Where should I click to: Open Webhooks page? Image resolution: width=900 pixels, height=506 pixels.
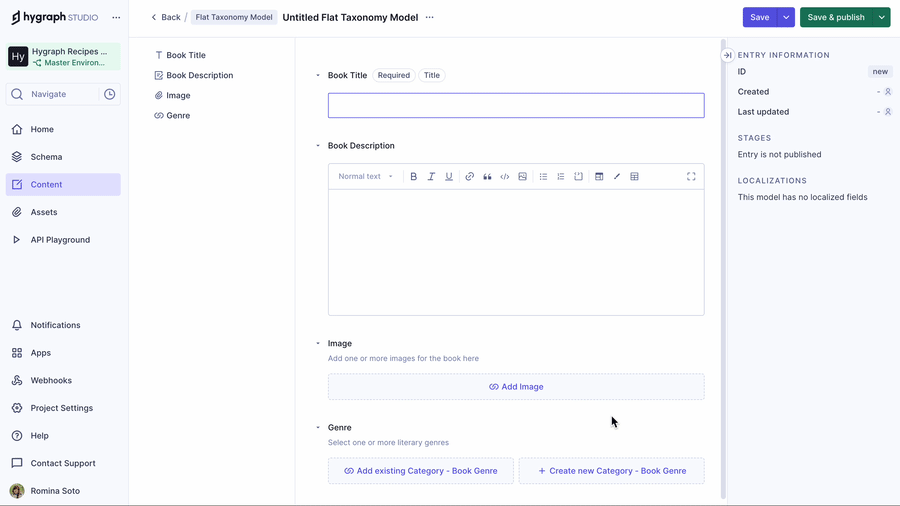pyautogui.click(x=63, y=380)
